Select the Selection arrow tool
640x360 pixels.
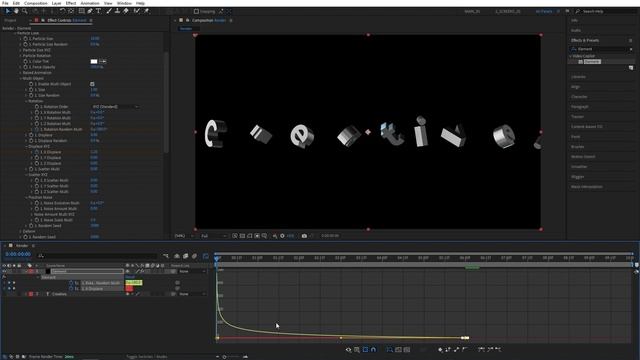click(x=8, y=11)
